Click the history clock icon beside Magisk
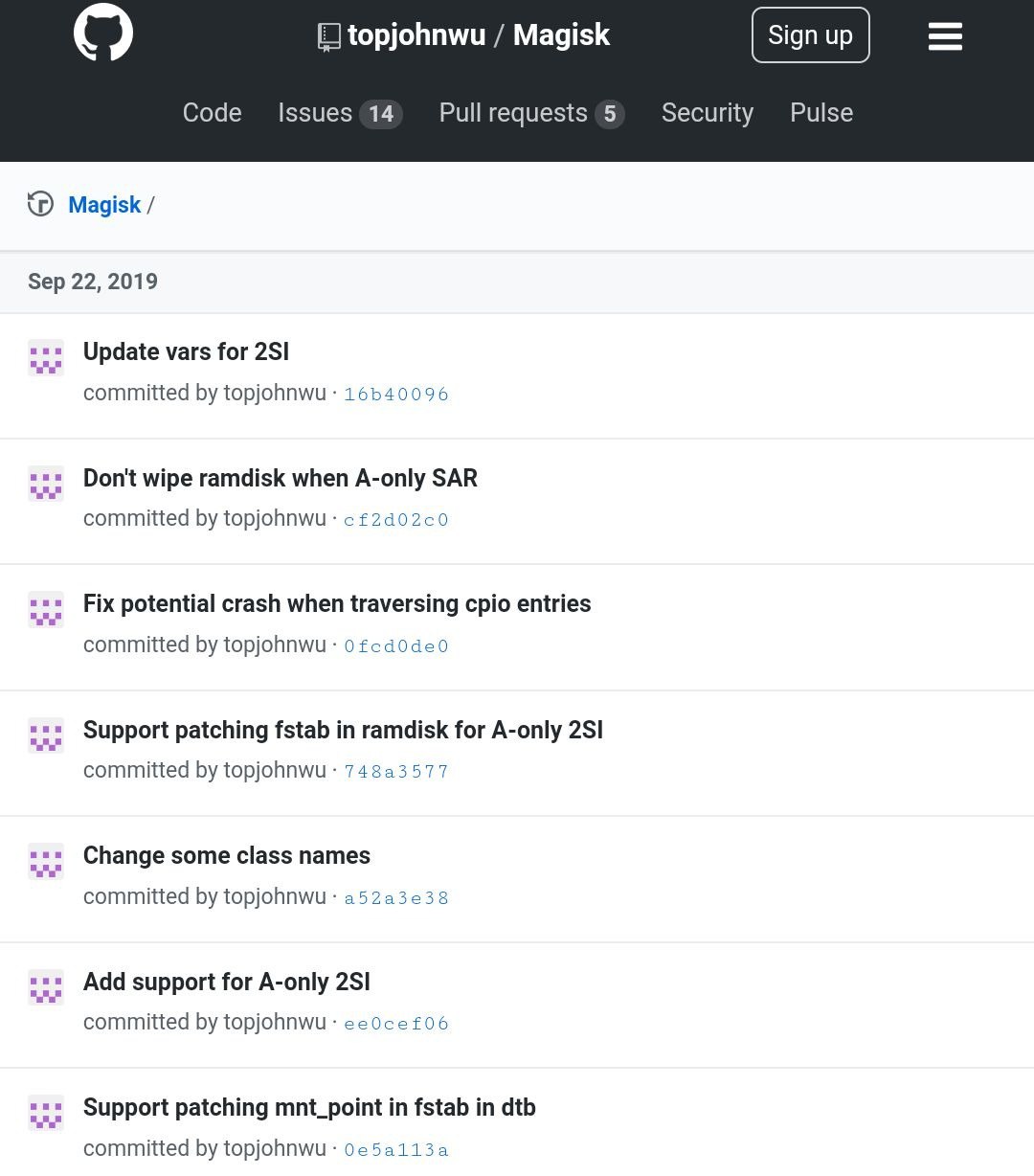Image resolution: width=1034 pixels, height=1176 pixels. [40, 204]
